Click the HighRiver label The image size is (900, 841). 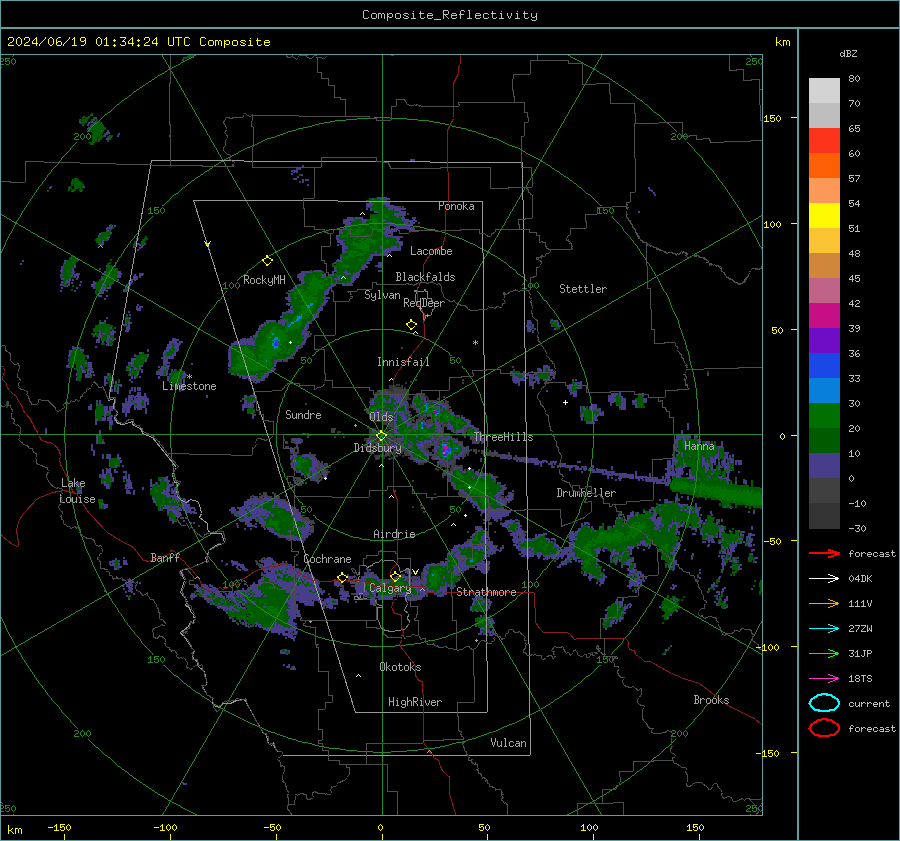point(415,702)
